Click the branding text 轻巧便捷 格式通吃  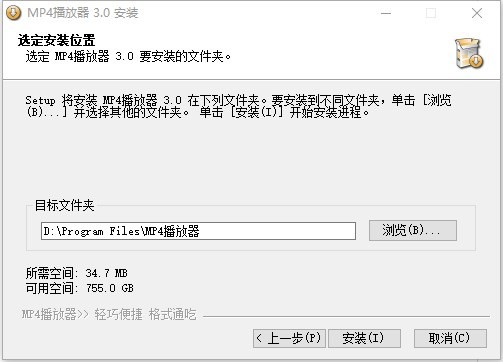point(145,314)
